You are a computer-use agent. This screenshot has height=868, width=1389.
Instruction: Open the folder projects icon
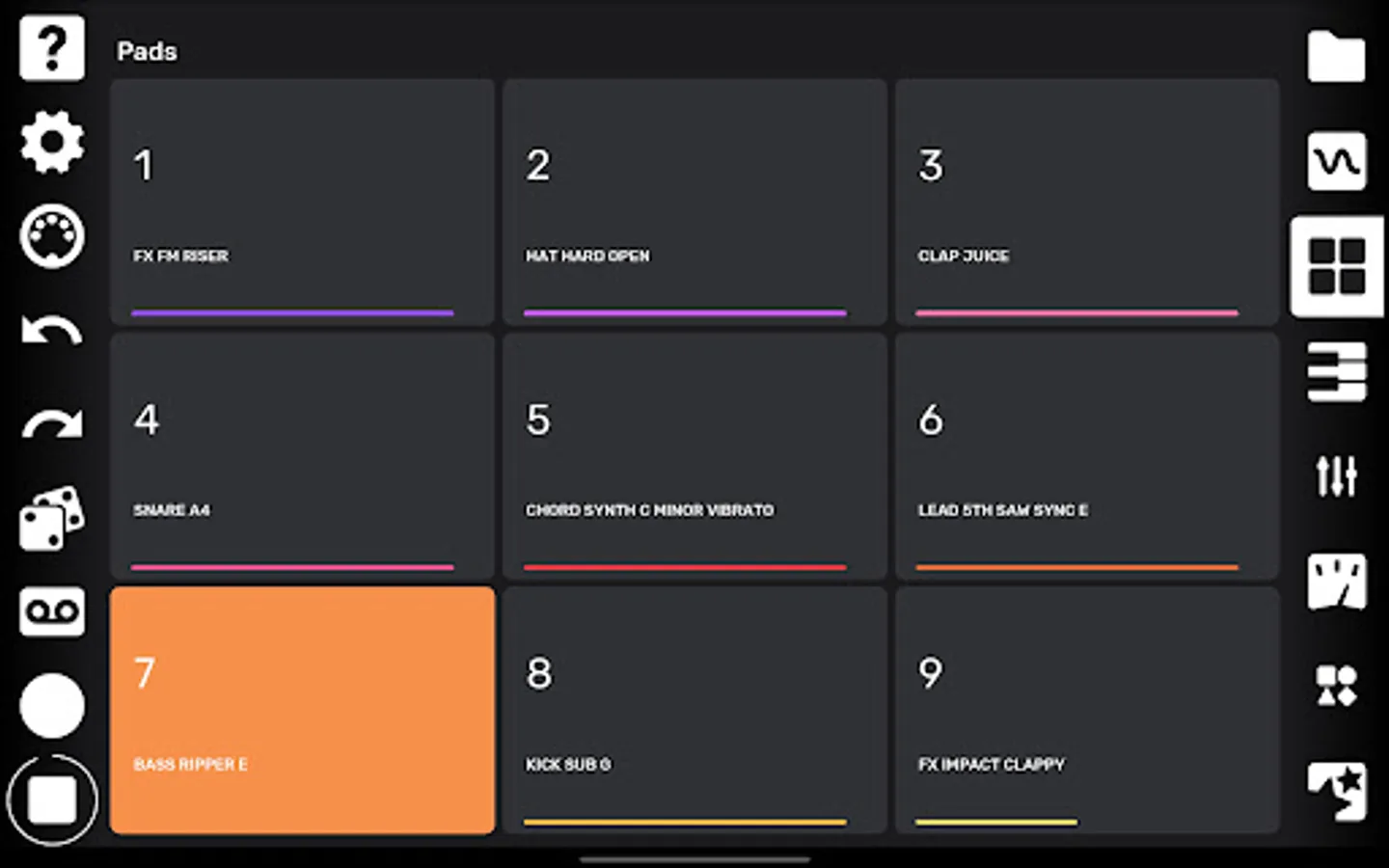click(x=1337, y=57)
